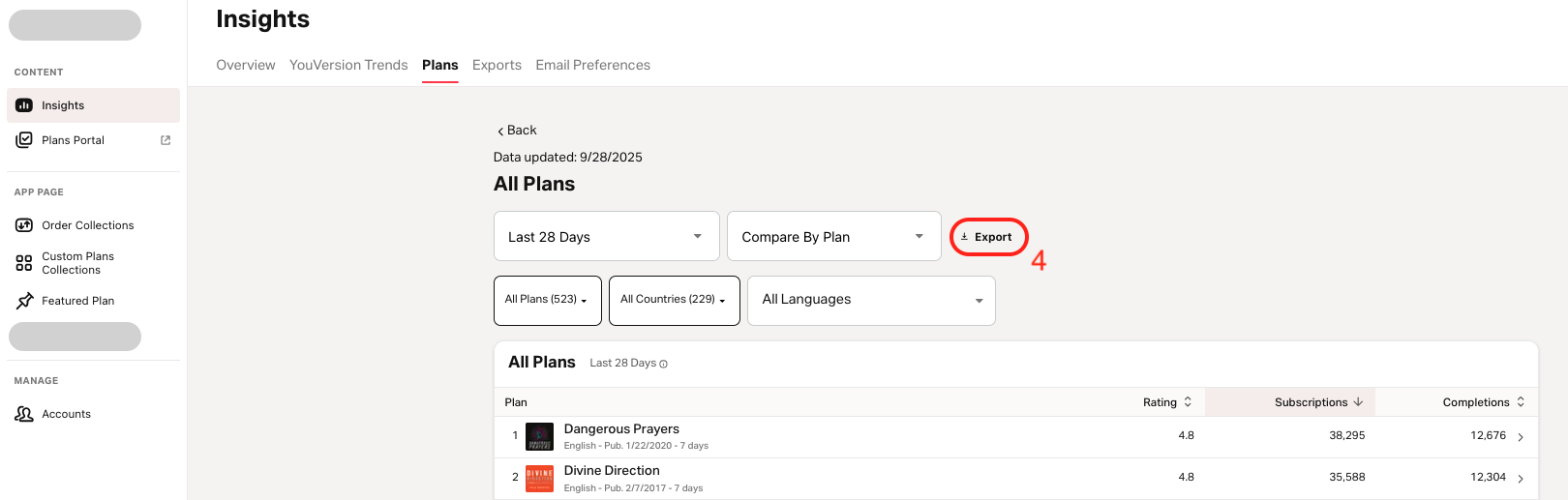Sort the table by Completions column
This screenshot has height=500, width=1568.
click(x=1483, y=402)
